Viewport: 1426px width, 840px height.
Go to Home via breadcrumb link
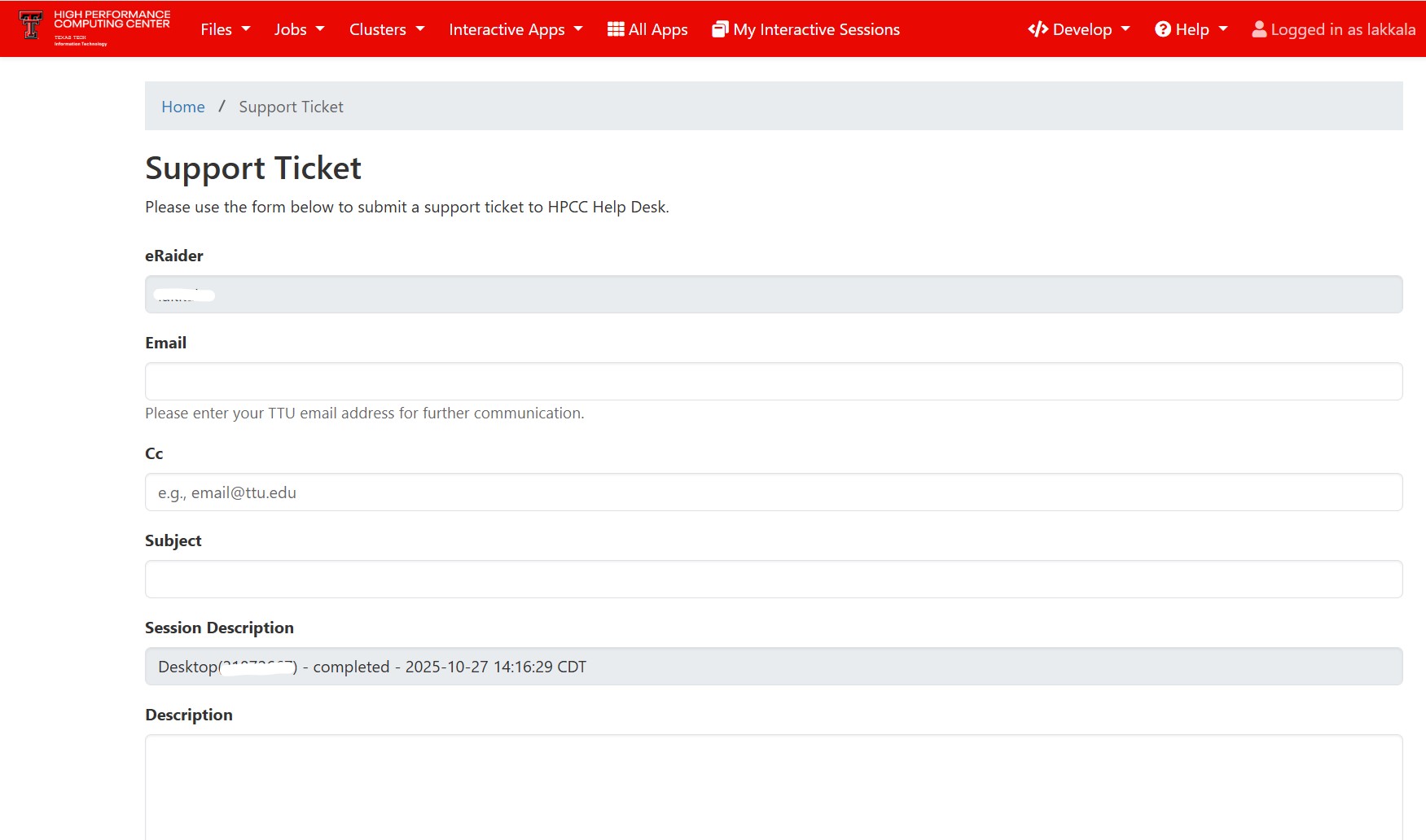183,107
